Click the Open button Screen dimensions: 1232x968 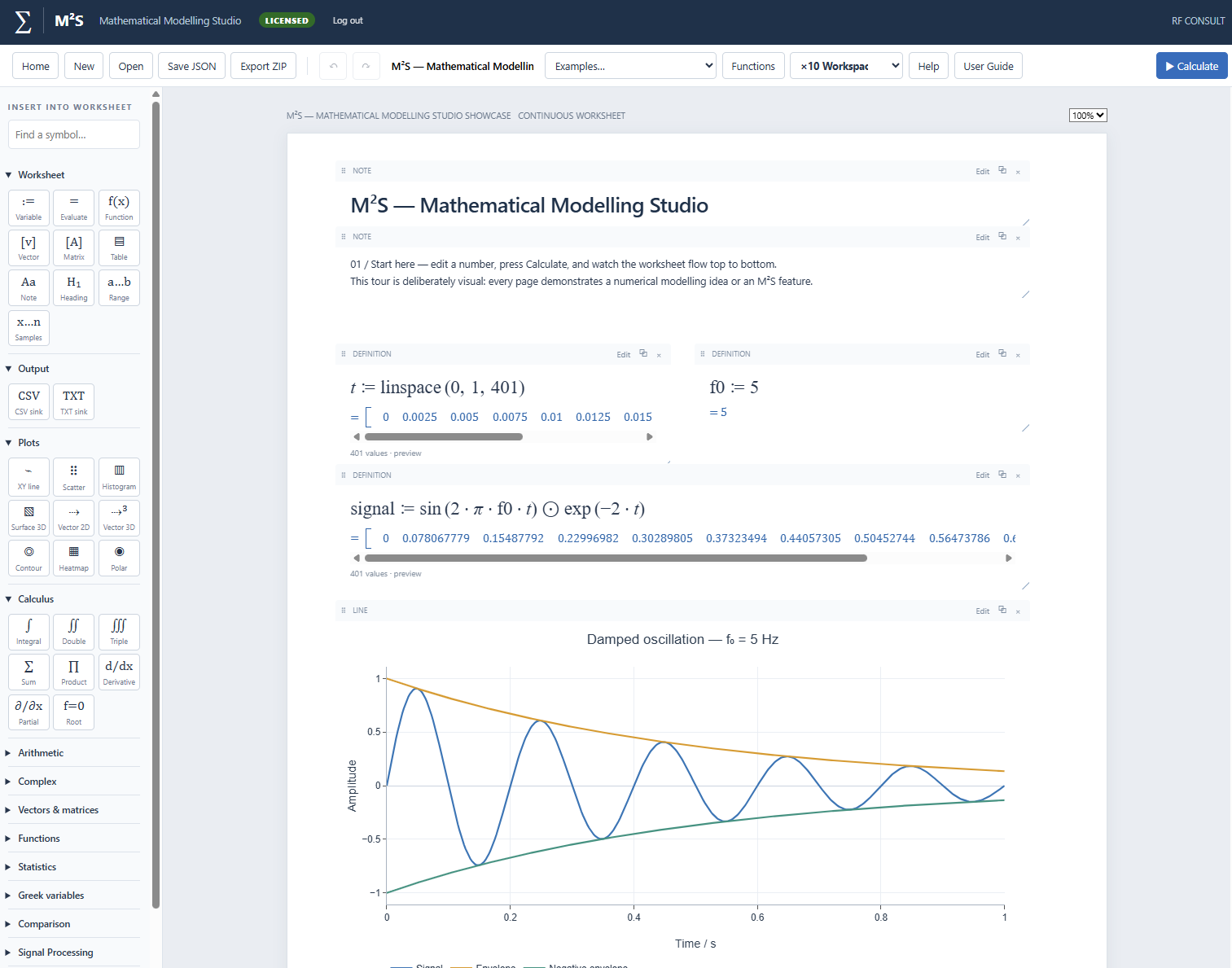click(130, 66)
